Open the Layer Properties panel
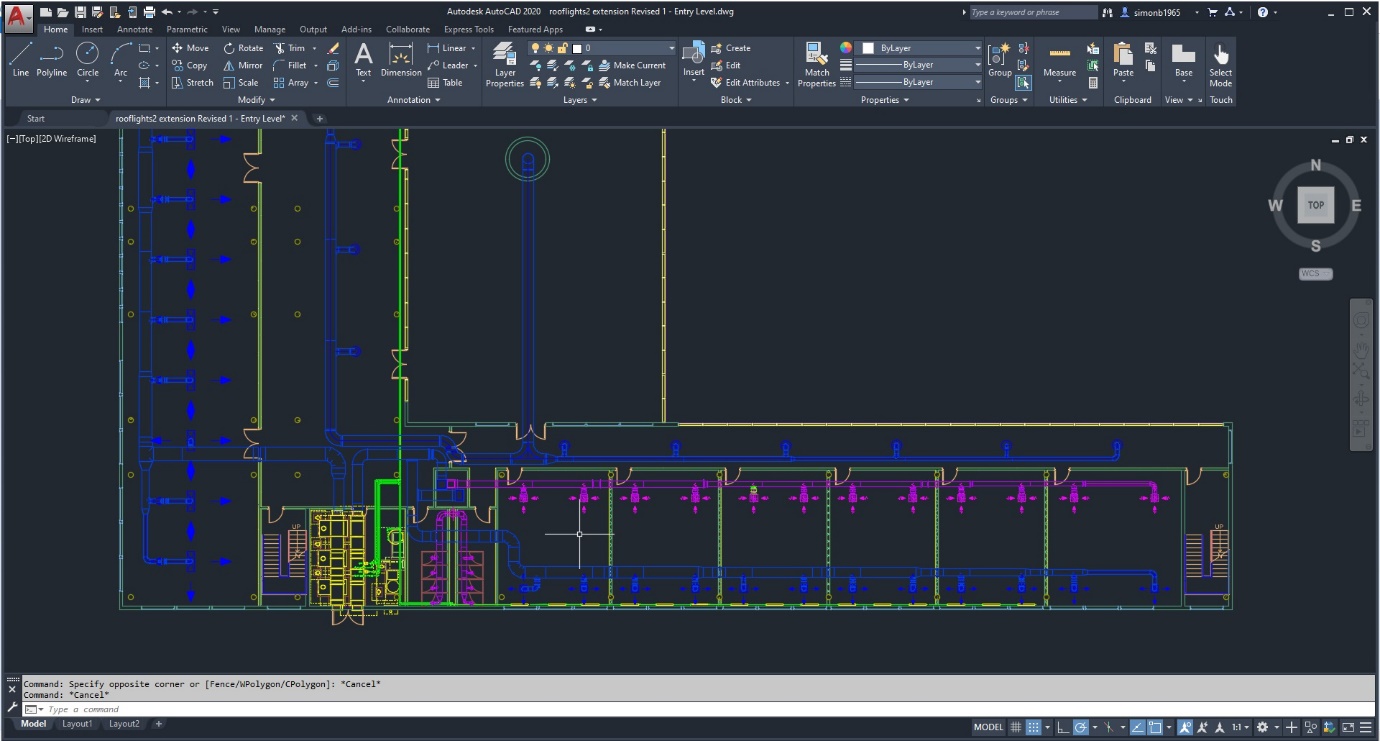Image resolution: width=1380 pixels, height=741 pixels. pos(505,65)
